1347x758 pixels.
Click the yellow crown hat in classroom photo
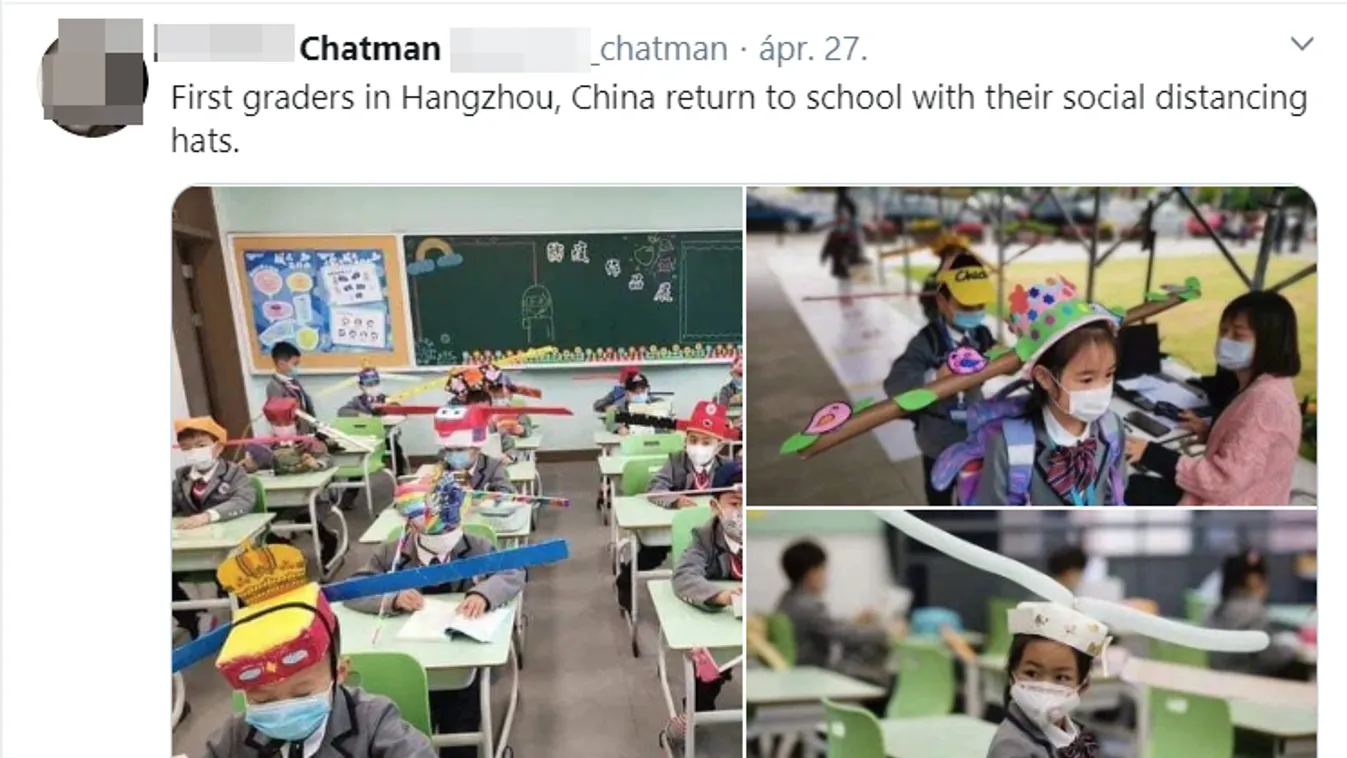click(261, 572)
